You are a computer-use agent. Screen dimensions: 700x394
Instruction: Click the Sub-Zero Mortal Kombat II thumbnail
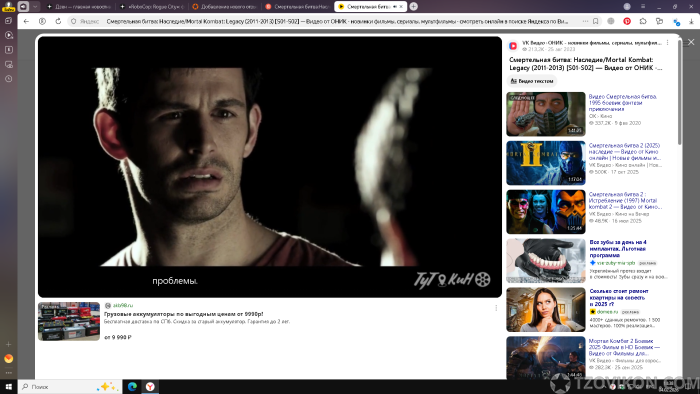tap(546, 163)
